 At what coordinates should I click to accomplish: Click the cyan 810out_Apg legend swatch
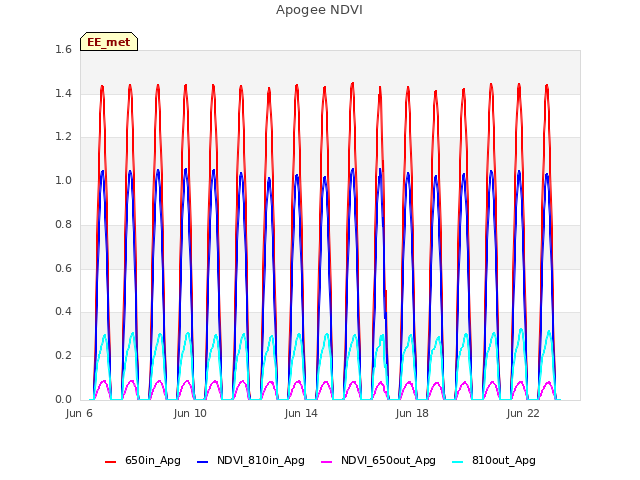tap(458, 462)
